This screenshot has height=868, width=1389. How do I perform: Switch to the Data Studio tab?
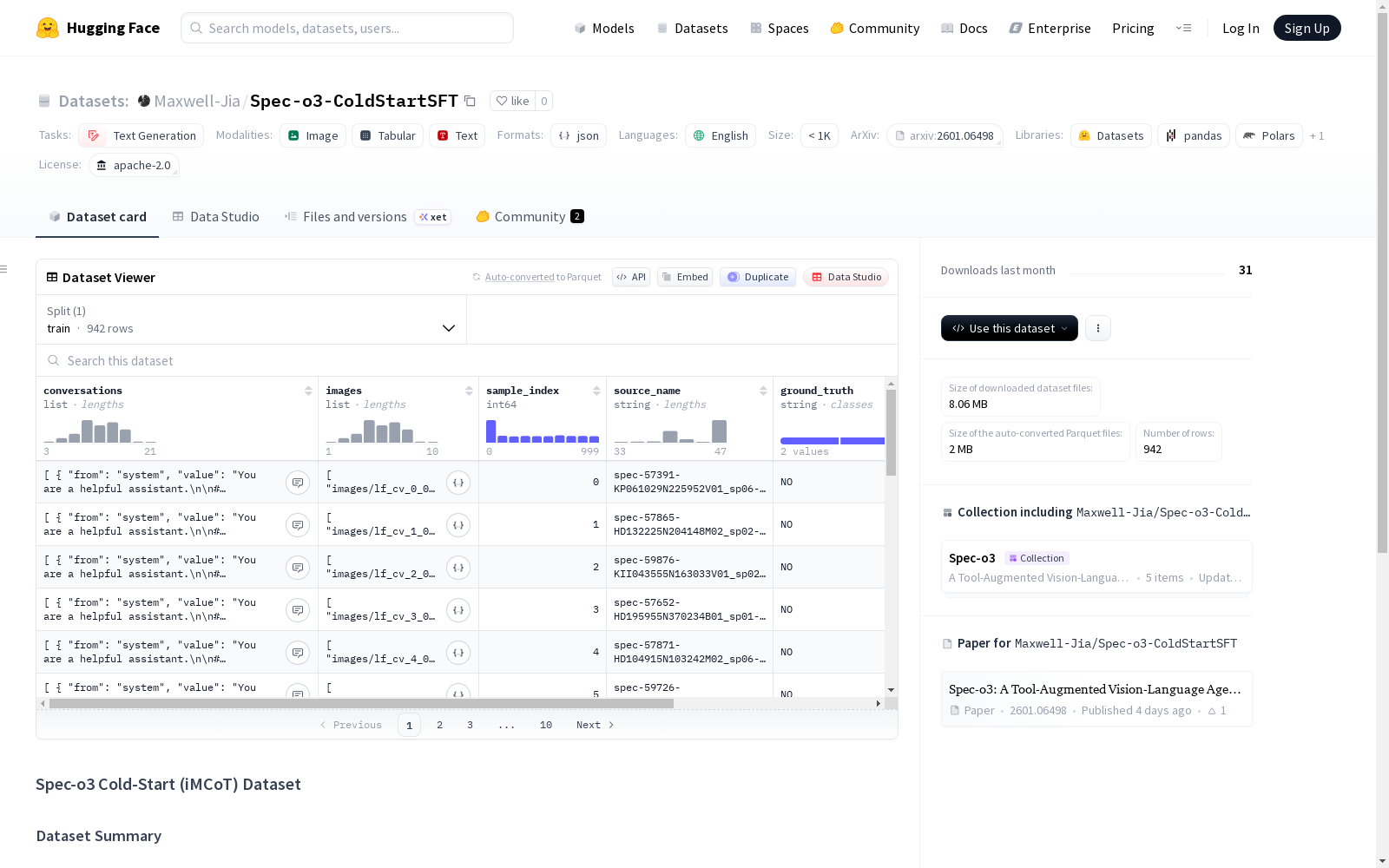215,217
